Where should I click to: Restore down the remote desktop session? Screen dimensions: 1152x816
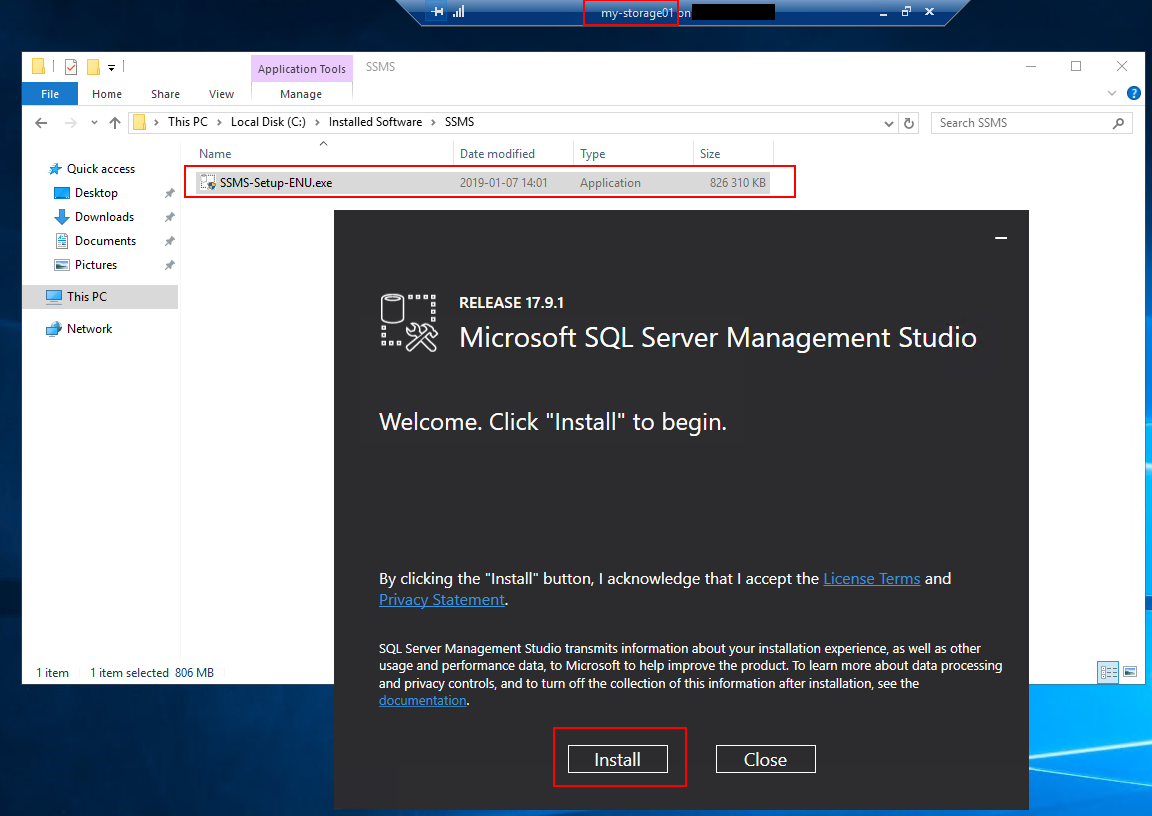click(906, 12)
